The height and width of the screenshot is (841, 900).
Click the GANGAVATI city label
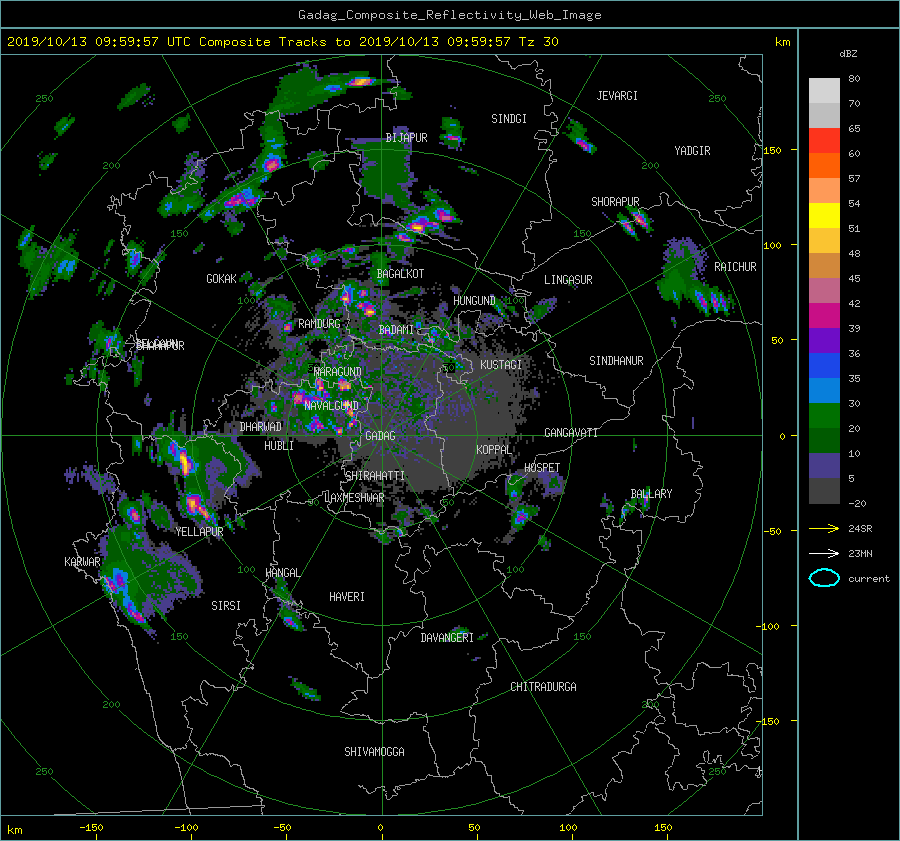571,432
